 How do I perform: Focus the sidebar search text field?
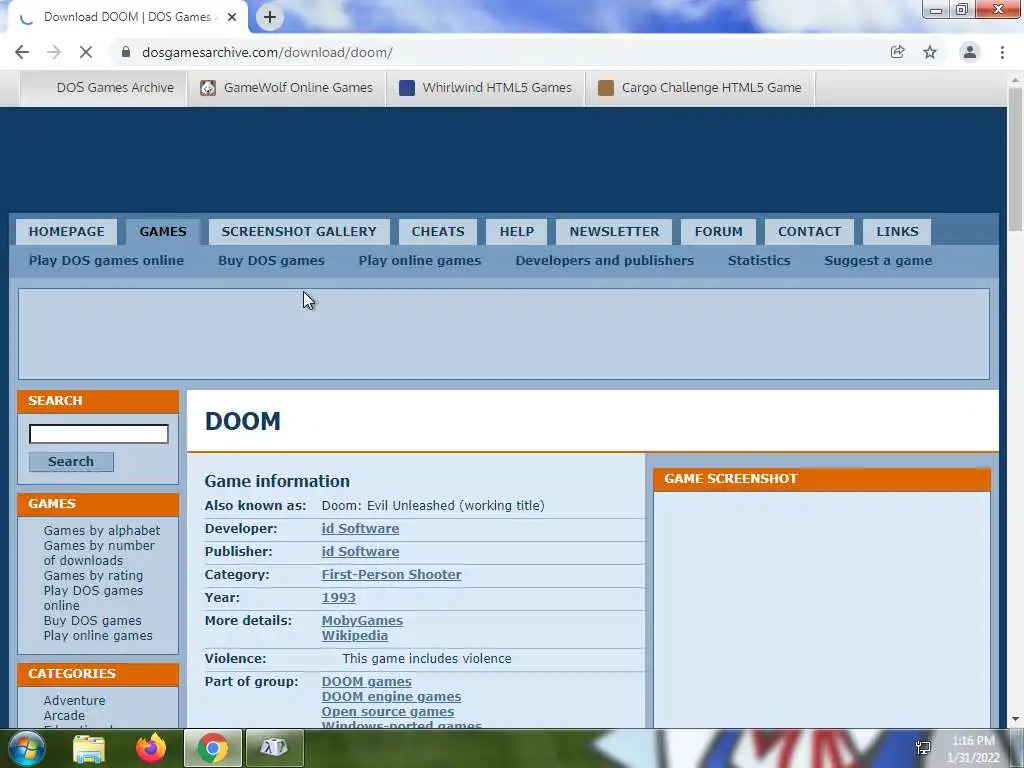click(x=99, y=434)
